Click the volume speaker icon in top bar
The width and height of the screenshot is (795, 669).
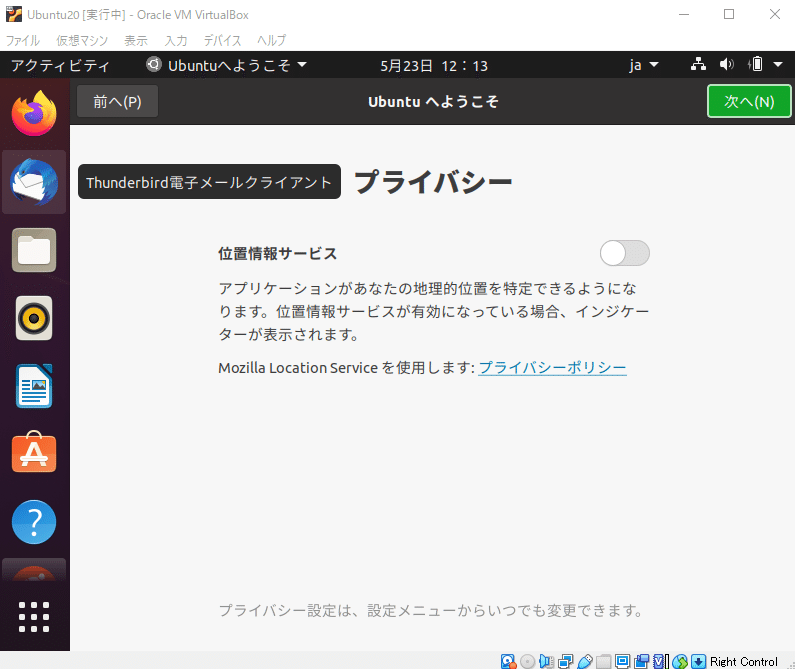727,64
